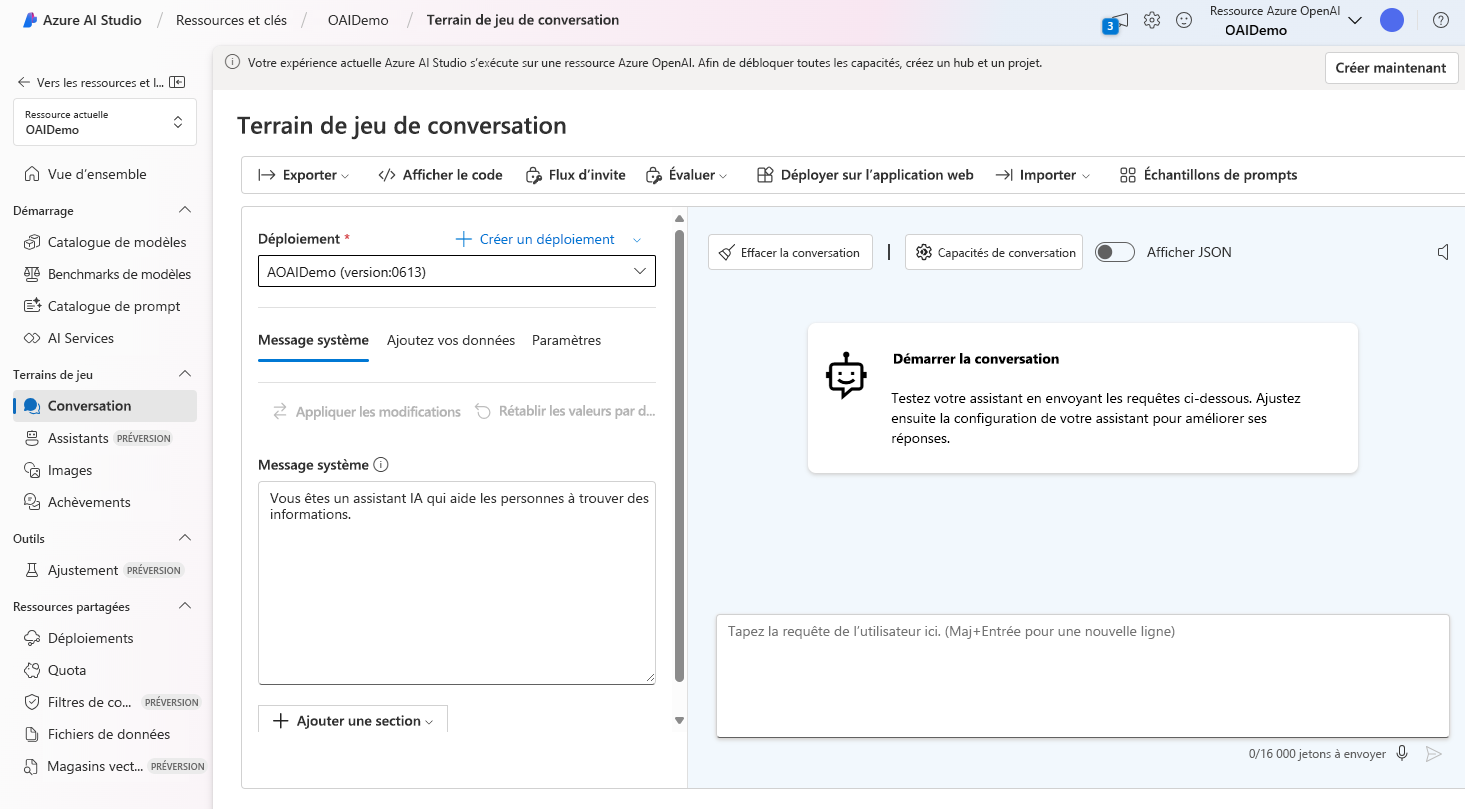Click the Créer maintenant button
The image size is (1465, 809).
[1390, 68]
